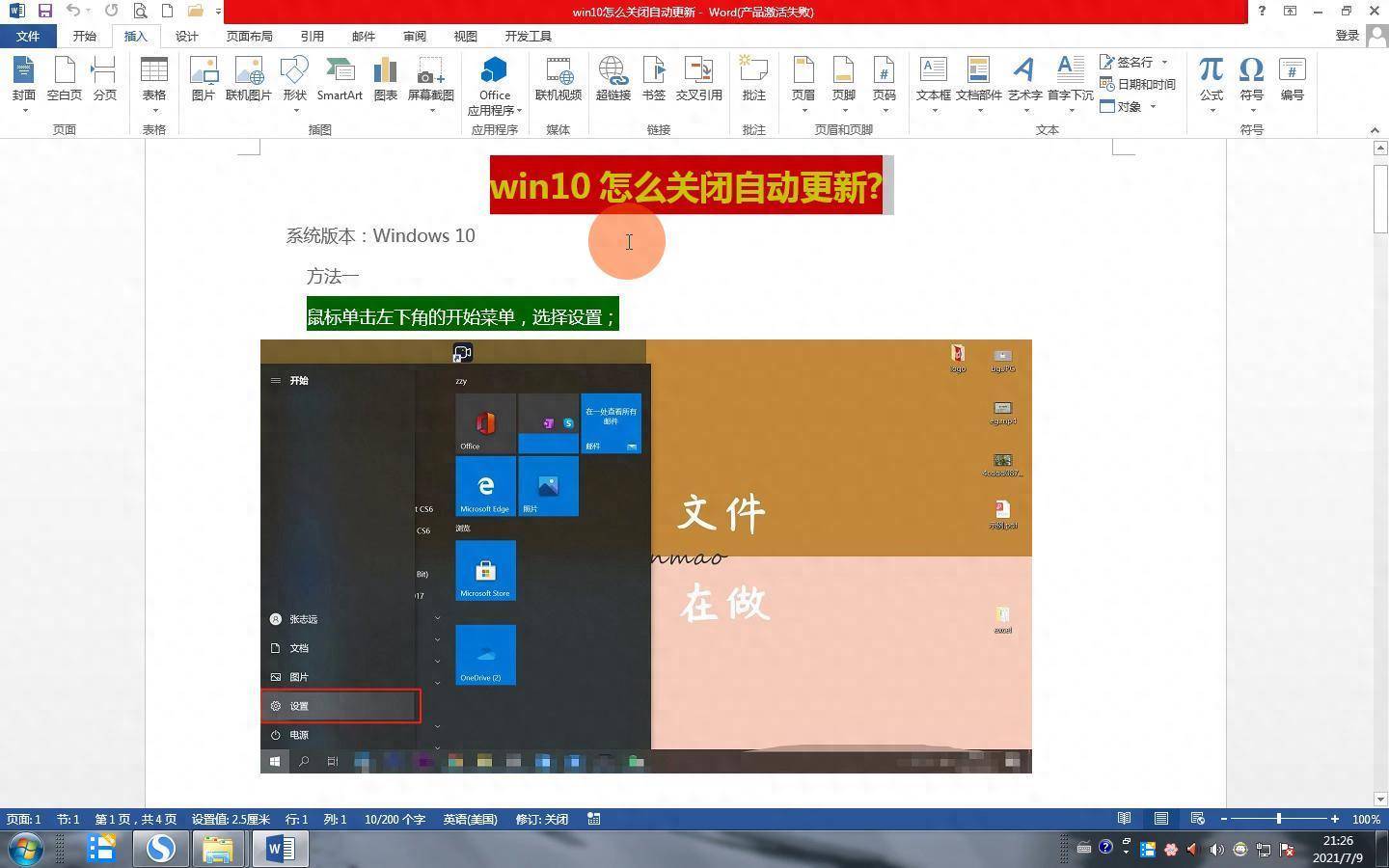Open the File Explorer taskbar icon
The width and height of the screenshot is (1389, 868).
[218, 849]
